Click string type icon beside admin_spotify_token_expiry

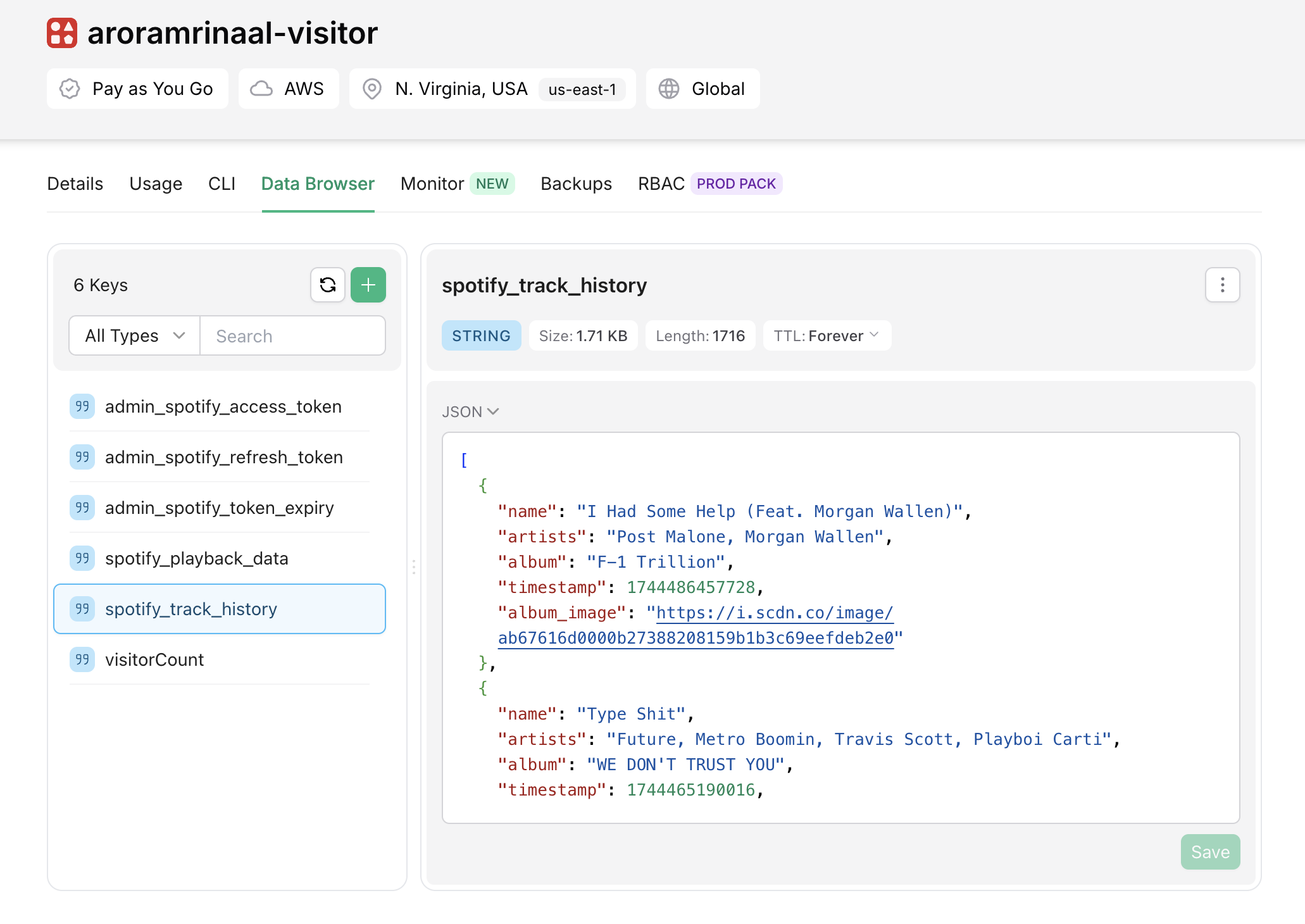[x=82, y=508]
